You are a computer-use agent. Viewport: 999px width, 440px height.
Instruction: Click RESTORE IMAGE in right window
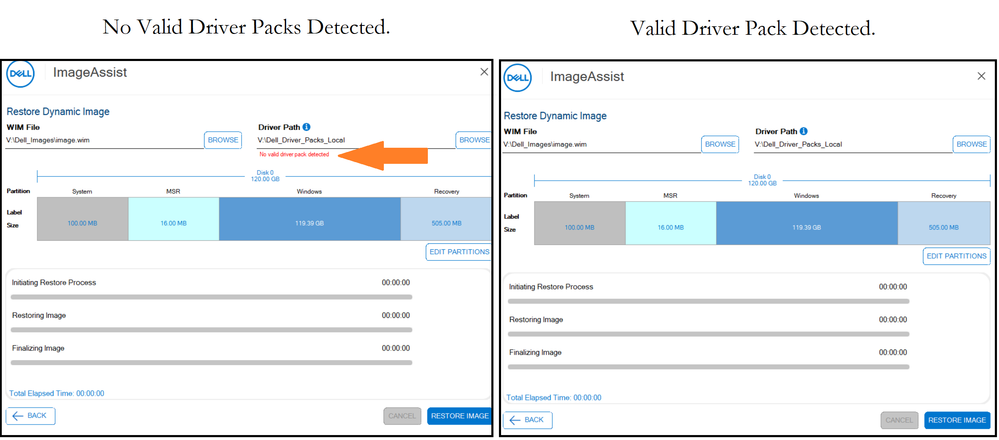click(x=957, y=421)
